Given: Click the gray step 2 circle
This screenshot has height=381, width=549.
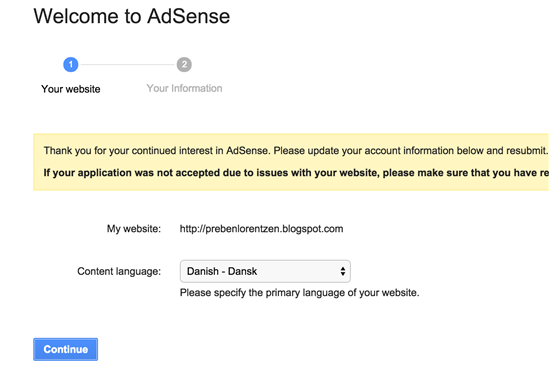Looking at the screenshot, I should (x=184, y=64).
